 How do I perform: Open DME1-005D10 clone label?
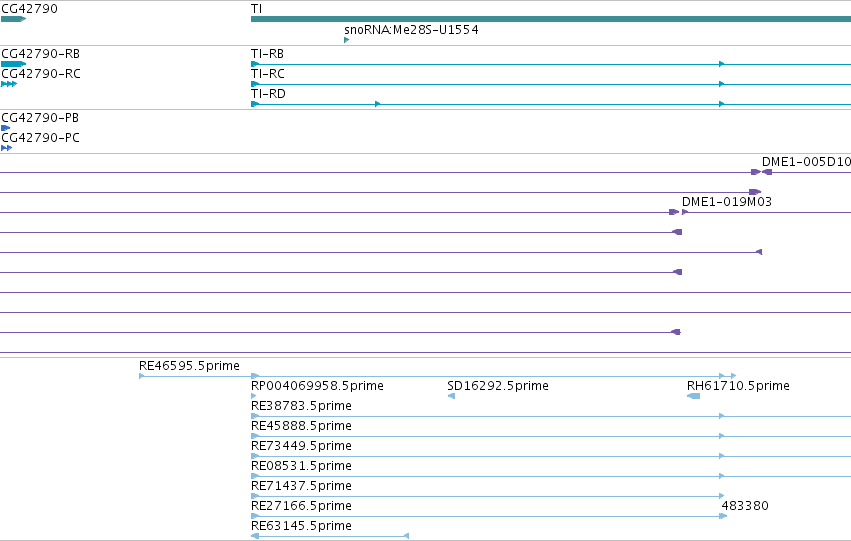[x=806, y=162]
